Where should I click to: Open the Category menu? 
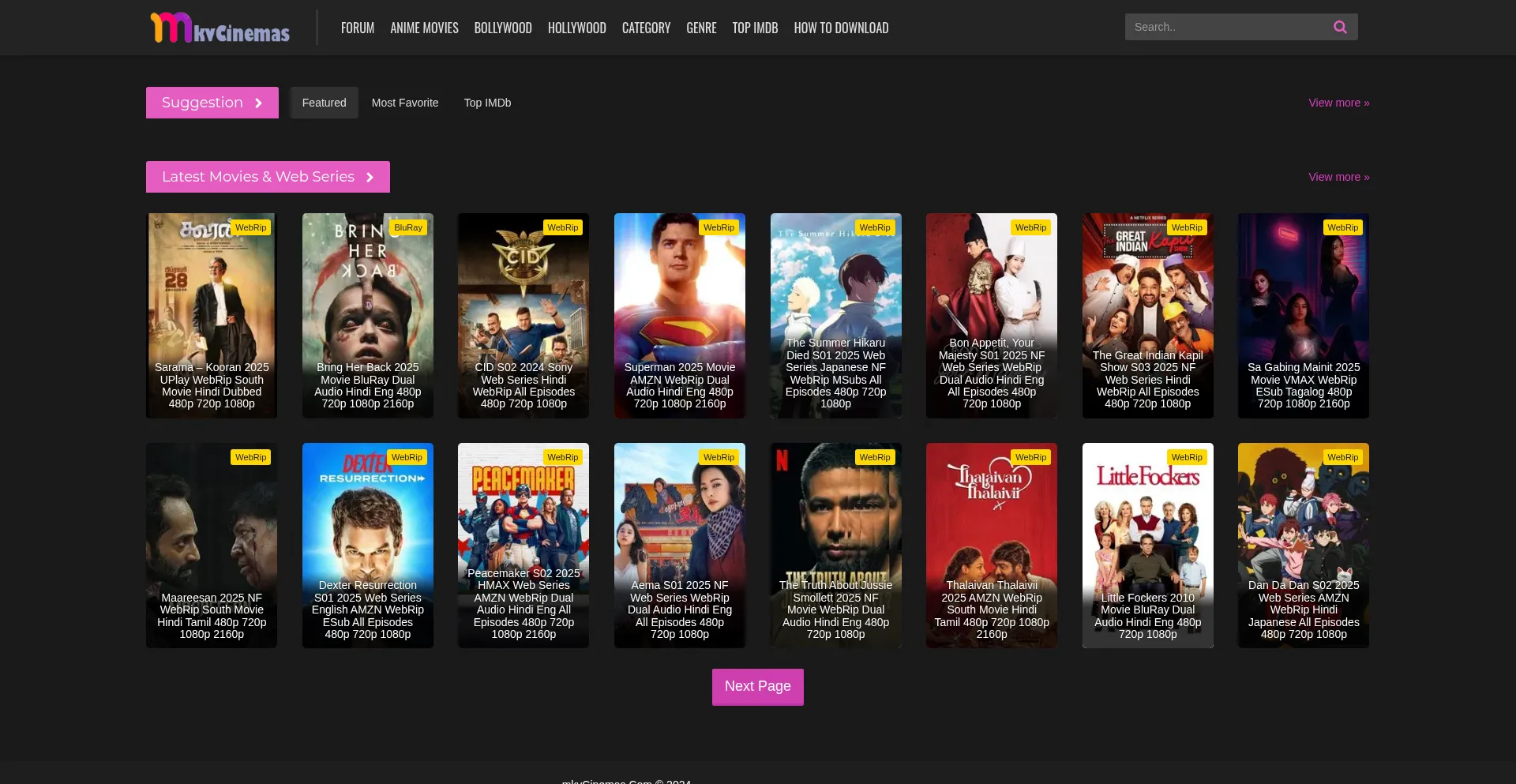point(646,28)
